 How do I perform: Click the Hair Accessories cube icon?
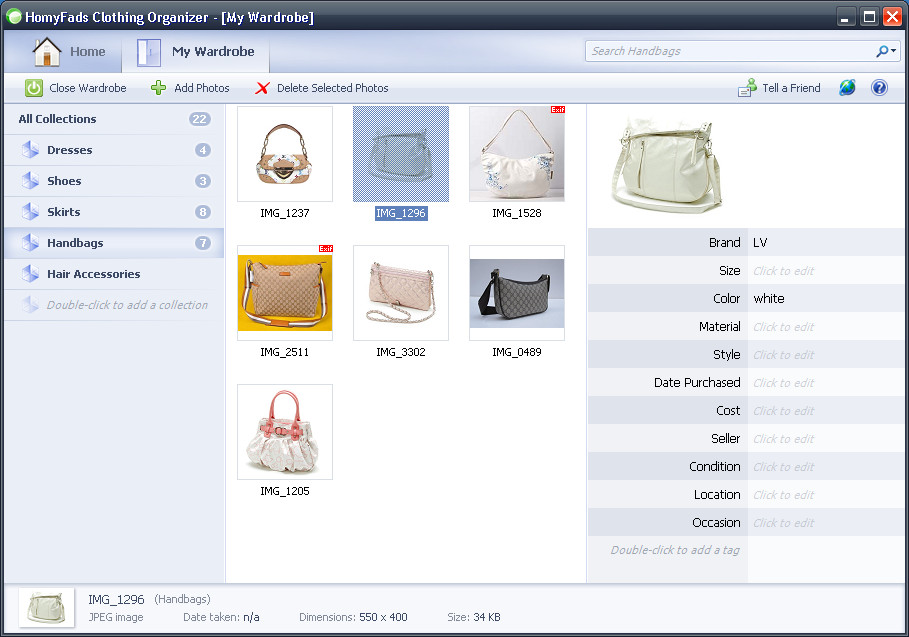(30, 274)
